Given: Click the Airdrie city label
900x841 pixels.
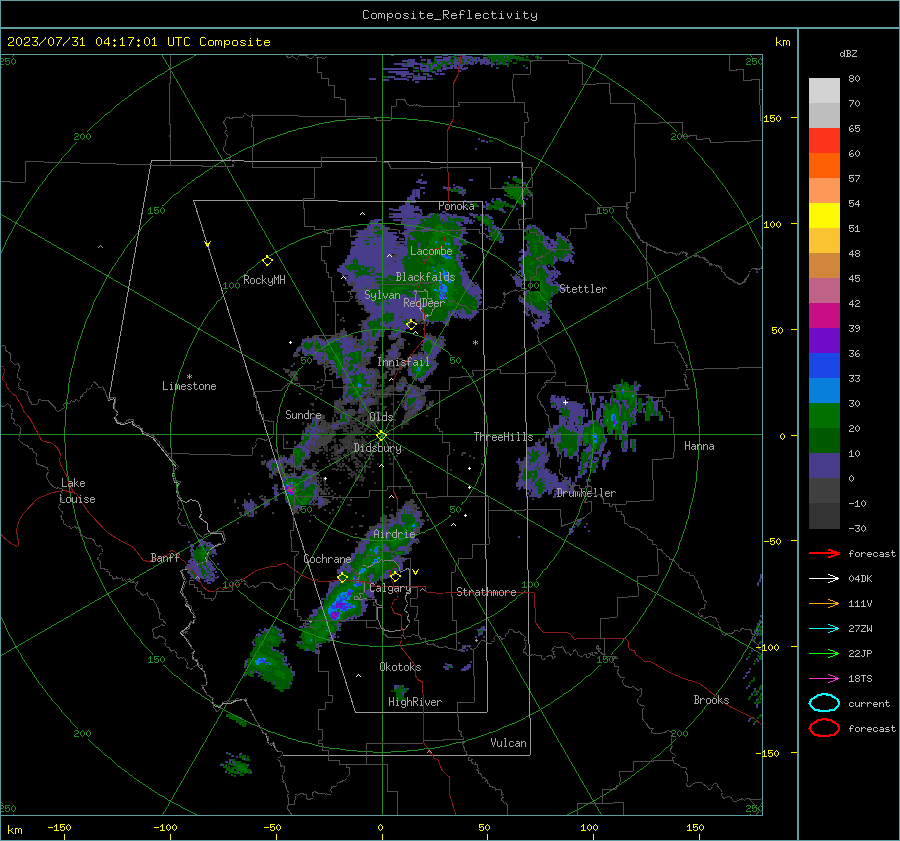Looking at the screenshot, I should pyautogui.click(x=394, y=534).
